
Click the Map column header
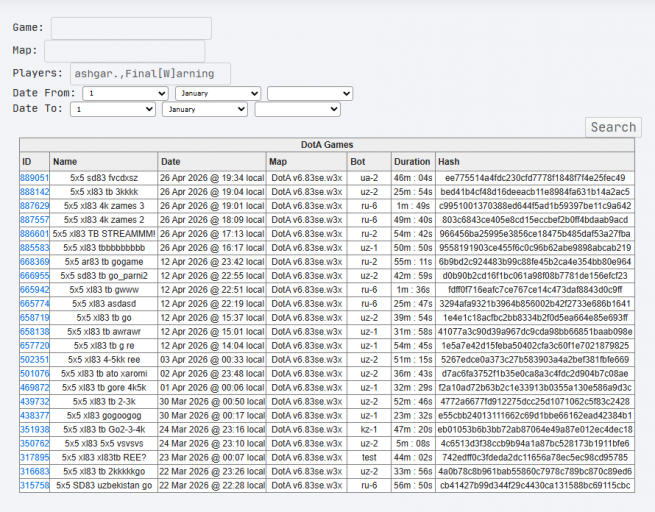point(307,162)
